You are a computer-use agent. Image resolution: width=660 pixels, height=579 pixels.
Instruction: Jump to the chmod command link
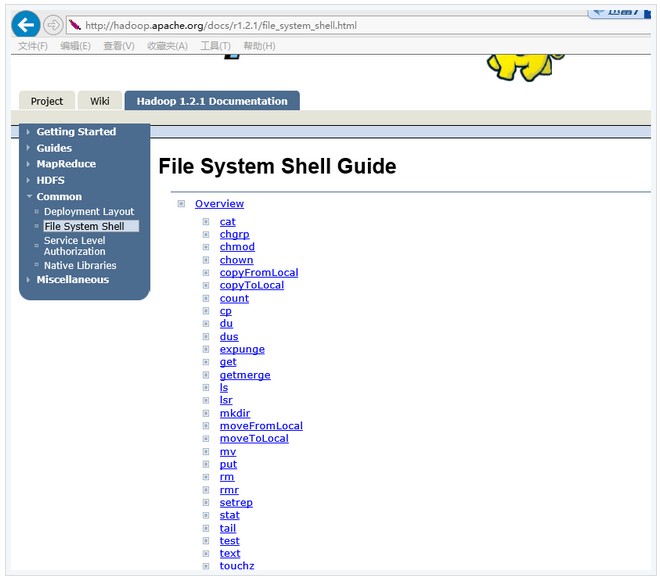[237, 247]
